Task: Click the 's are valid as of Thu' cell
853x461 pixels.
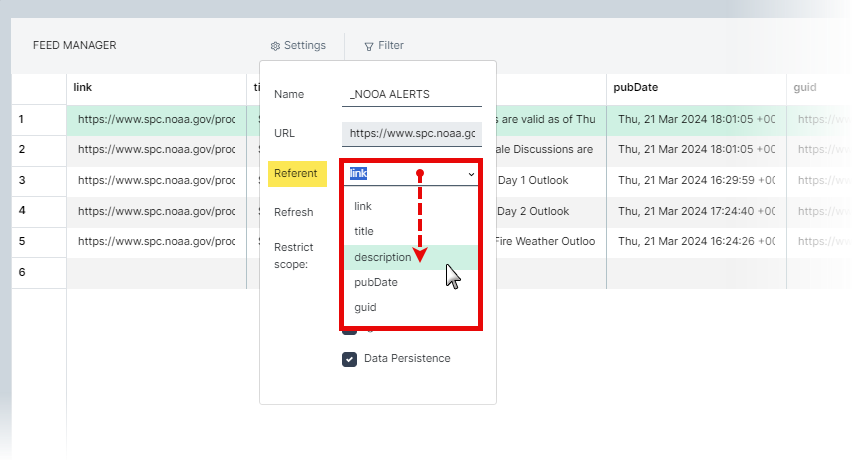Action: coord(551,120)
